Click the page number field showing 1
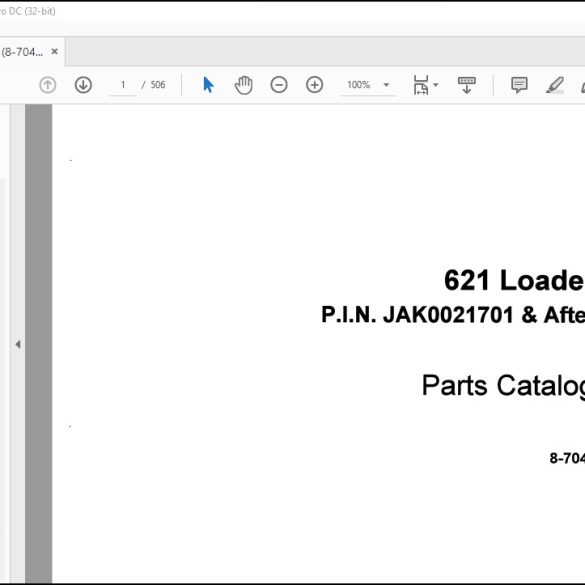Viewport: 585px width, 585px height. click(123, 85)
